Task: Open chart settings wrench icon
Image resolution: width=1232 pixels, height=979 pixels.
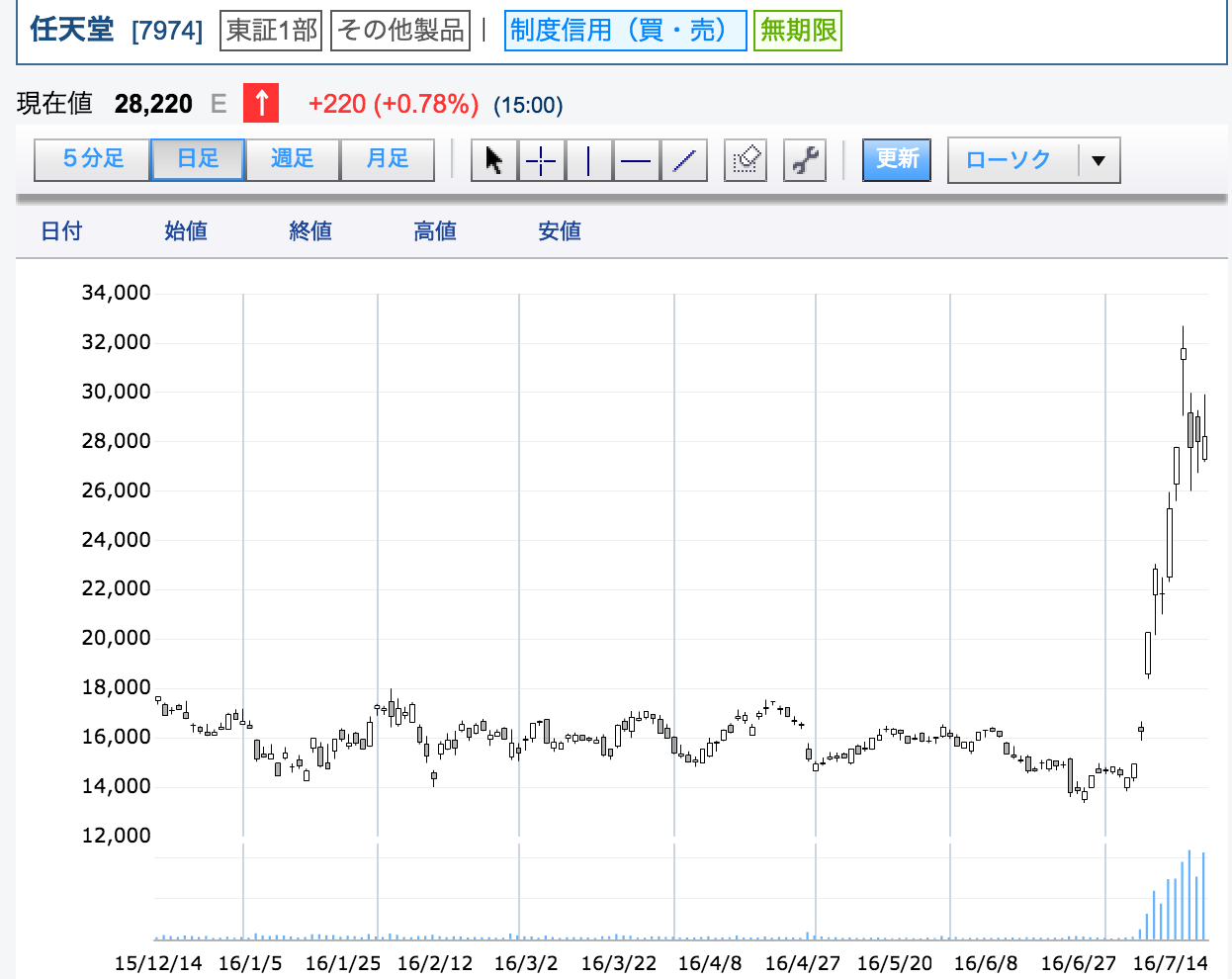Action: coord(805,160)
